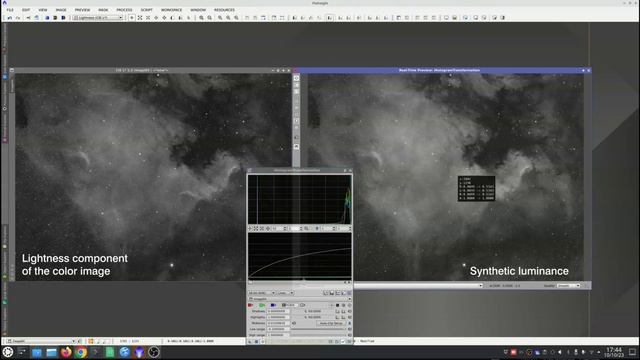Screen dimensions: 640x360
Task: Open file manager folder from taskbar
Action: click(51, 352)
